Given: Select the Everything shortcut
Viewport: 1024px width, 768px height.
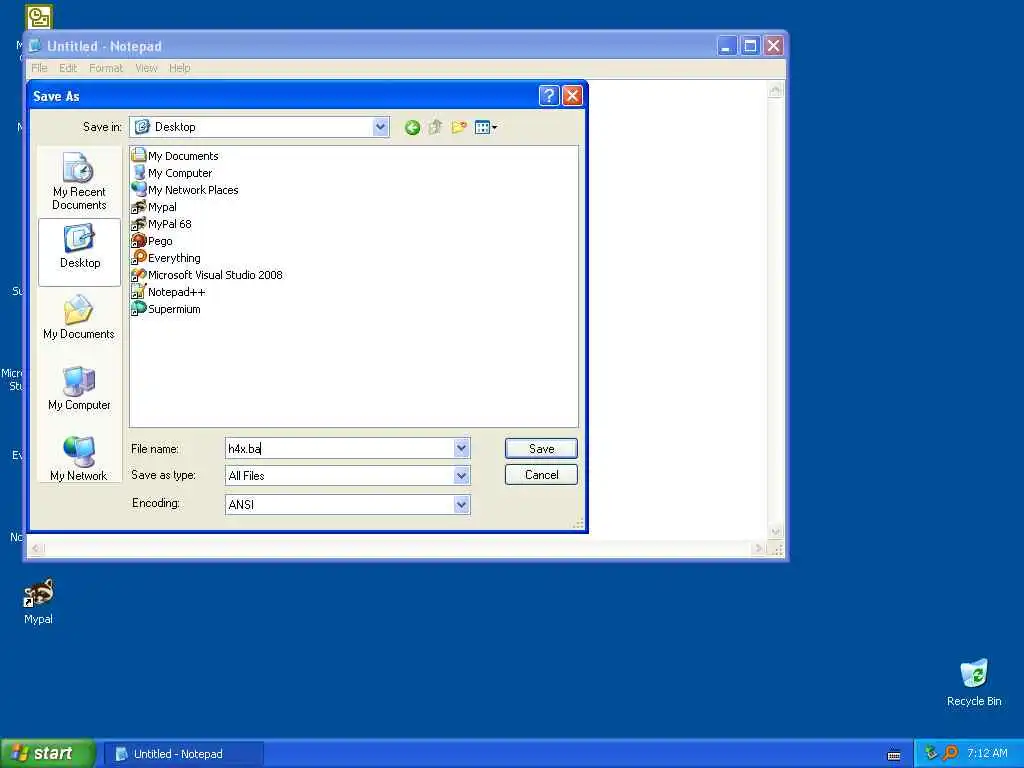Looking at the screenshot, I should click(166, 257).
